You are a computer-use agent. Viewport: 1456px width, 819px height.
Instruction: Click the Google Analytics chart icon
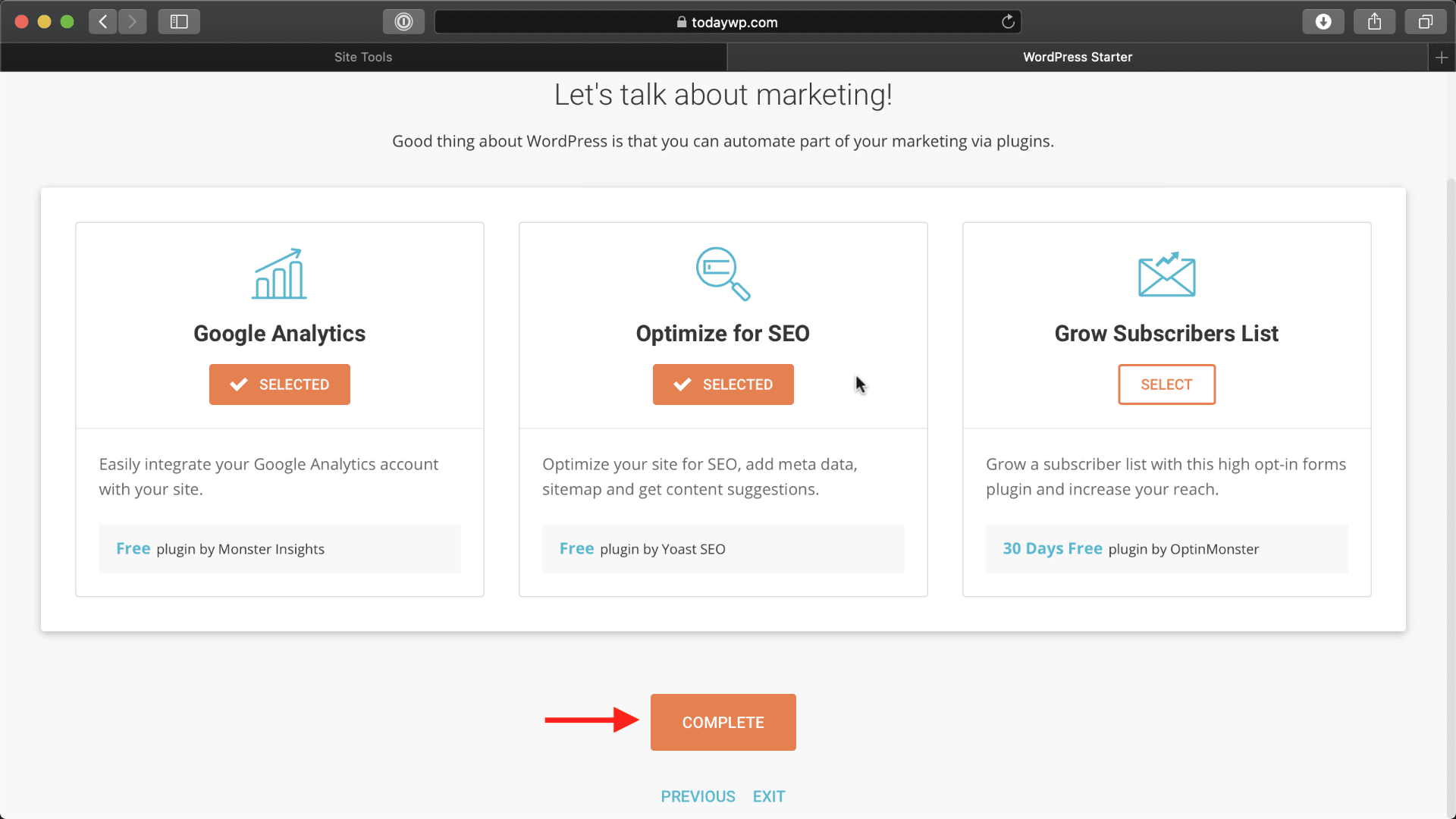click(279, 274)
